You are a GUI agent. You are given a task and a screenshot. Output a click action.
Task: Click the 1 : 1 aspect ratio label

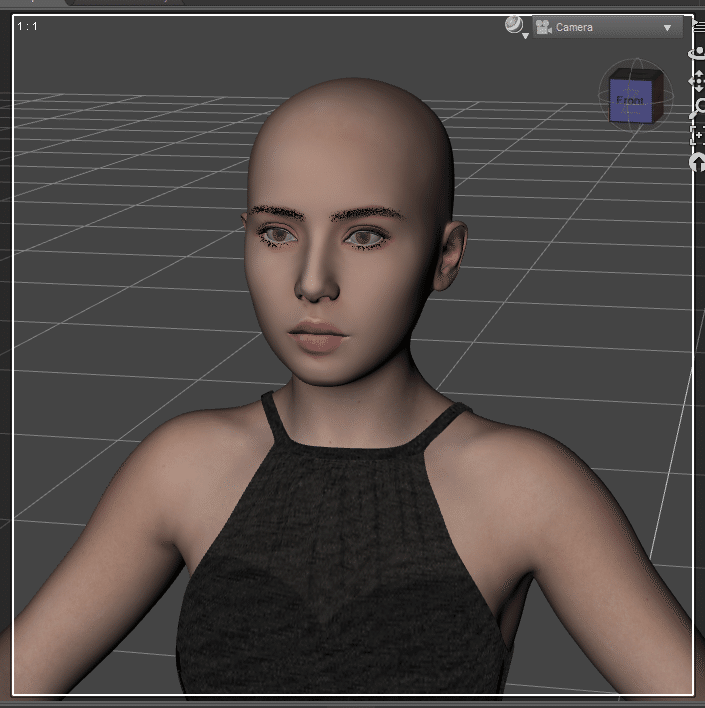coord(27,26)
